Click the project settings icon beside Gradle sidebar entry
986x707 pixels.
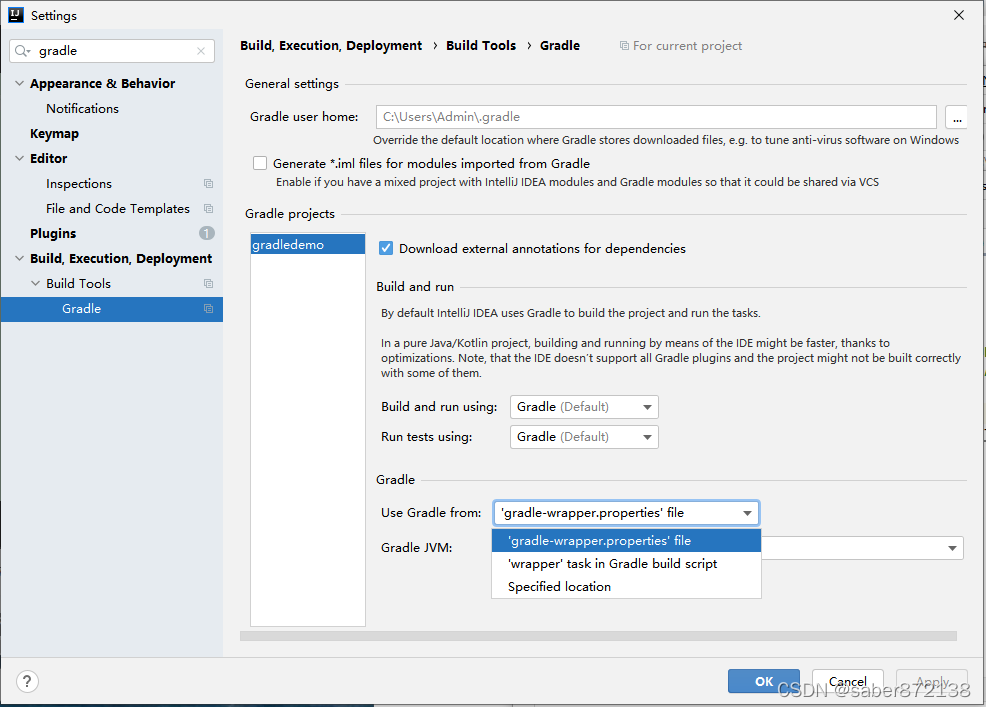pyautogui.click(x=208, y=308)
